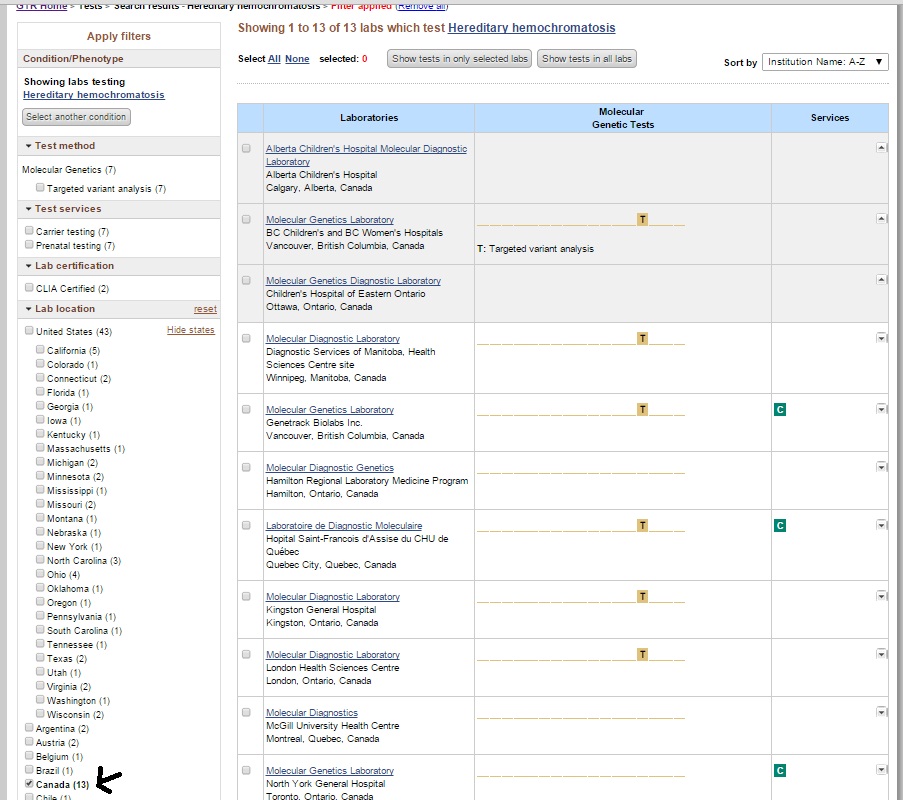Click the T icon for BC Children's Hospitals
This screenshot has height=800, width=903.
click(x=642, y=219)
